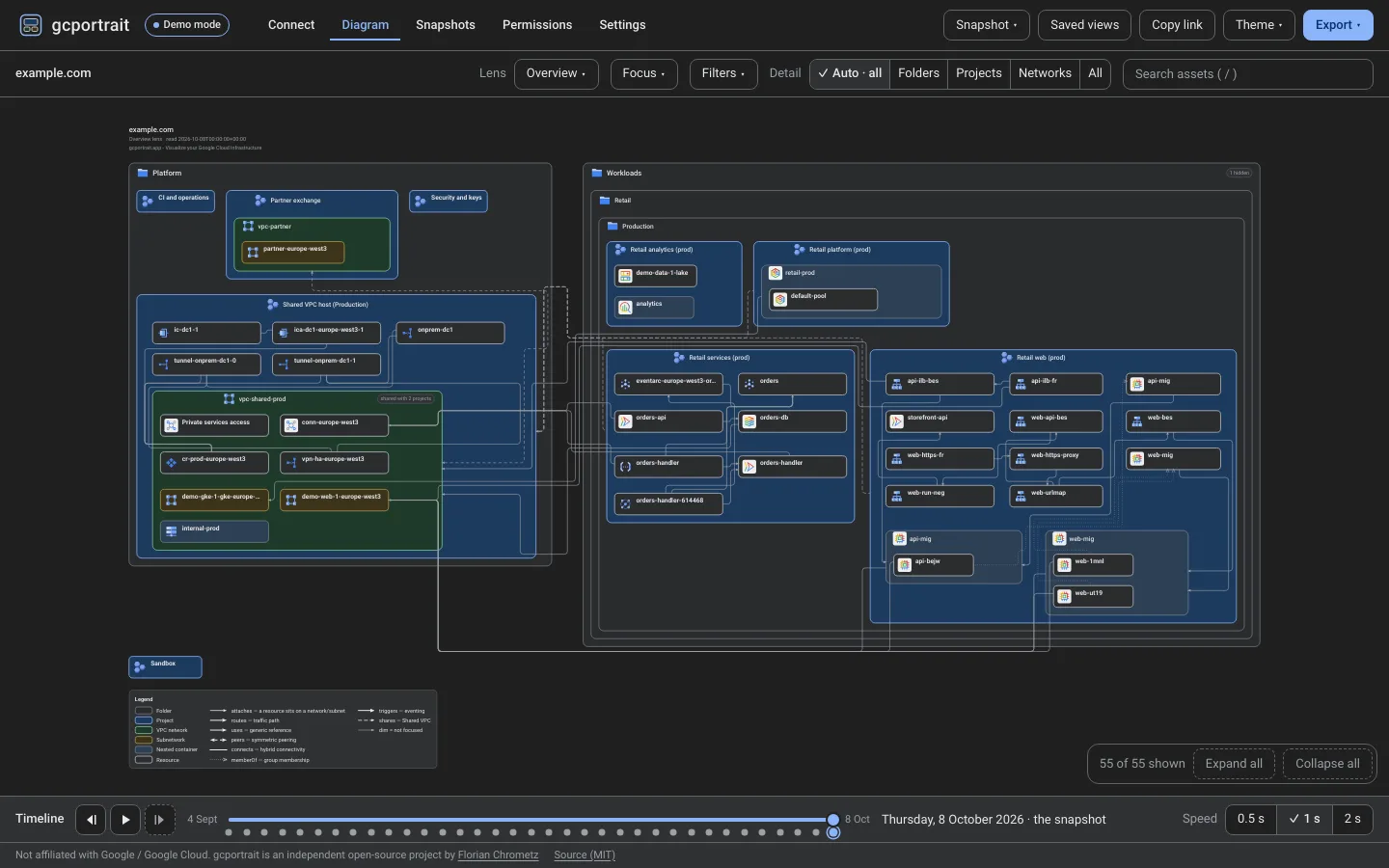
Task: Open the Theme dropdown
Action: (x=1259, y=25)
